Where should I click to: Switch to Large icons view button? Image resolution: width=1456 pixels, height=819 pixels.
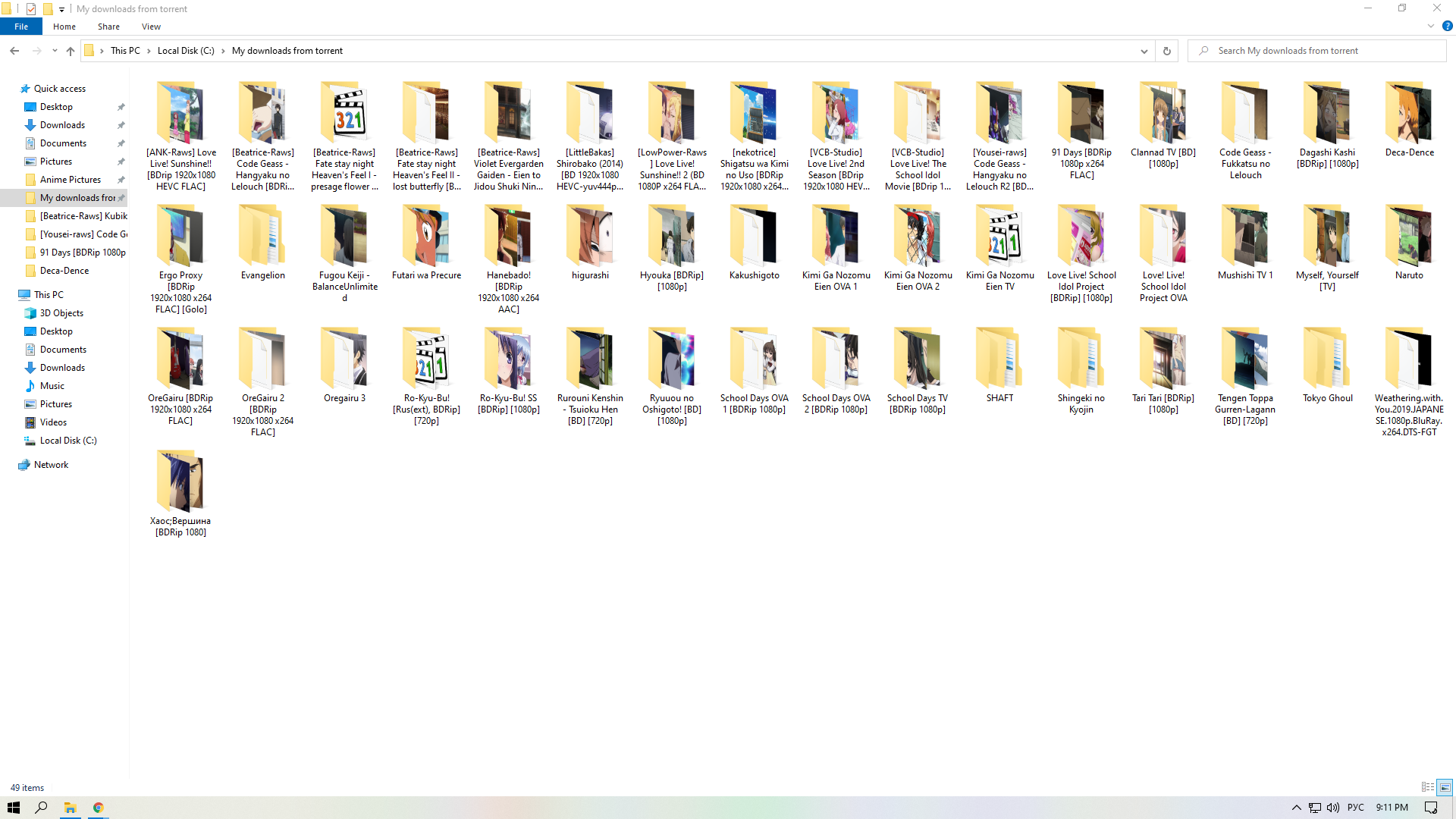[x=1445, y=787]
